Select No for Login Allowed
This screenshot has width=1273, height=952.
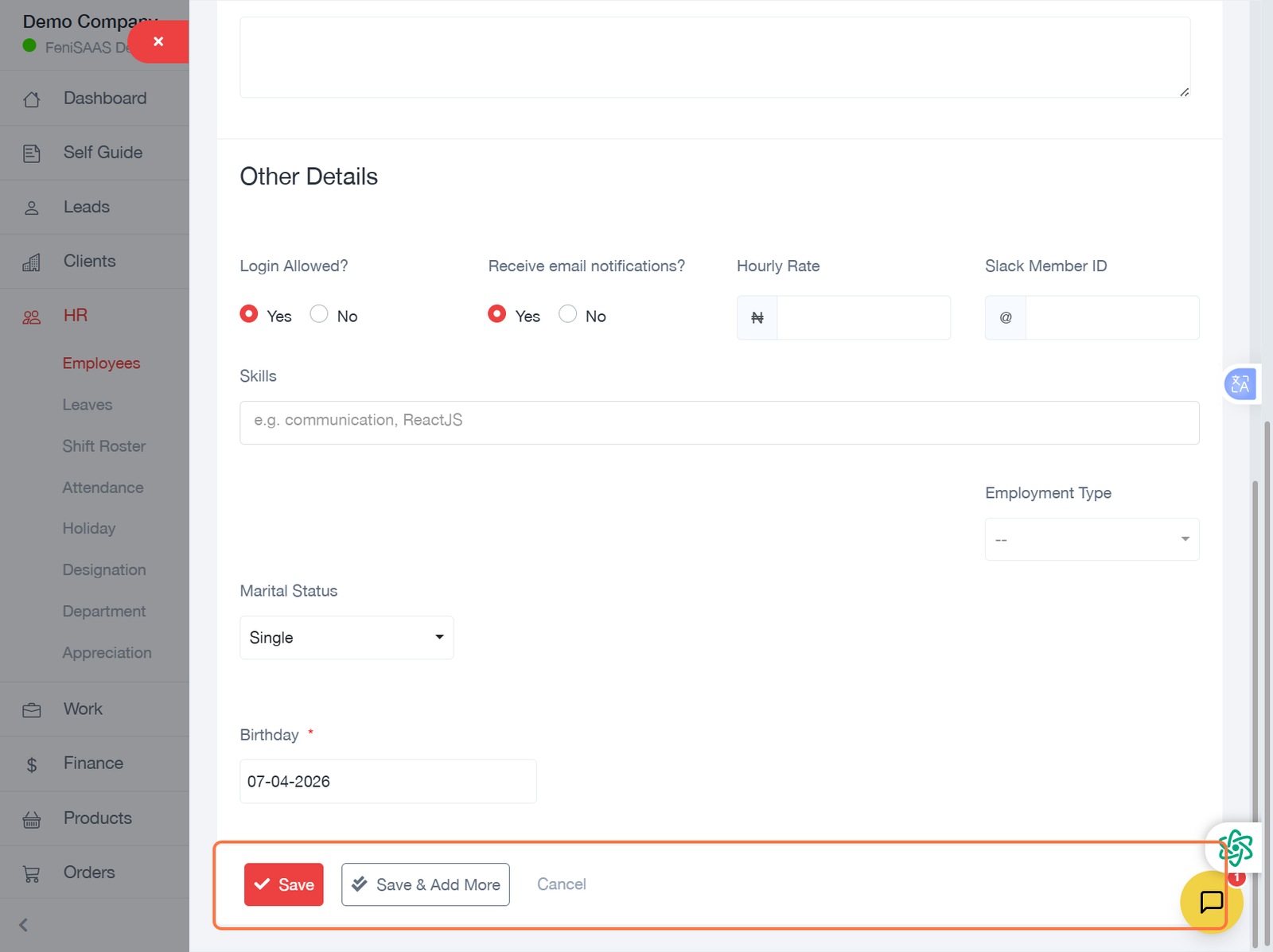pos(319,314)
